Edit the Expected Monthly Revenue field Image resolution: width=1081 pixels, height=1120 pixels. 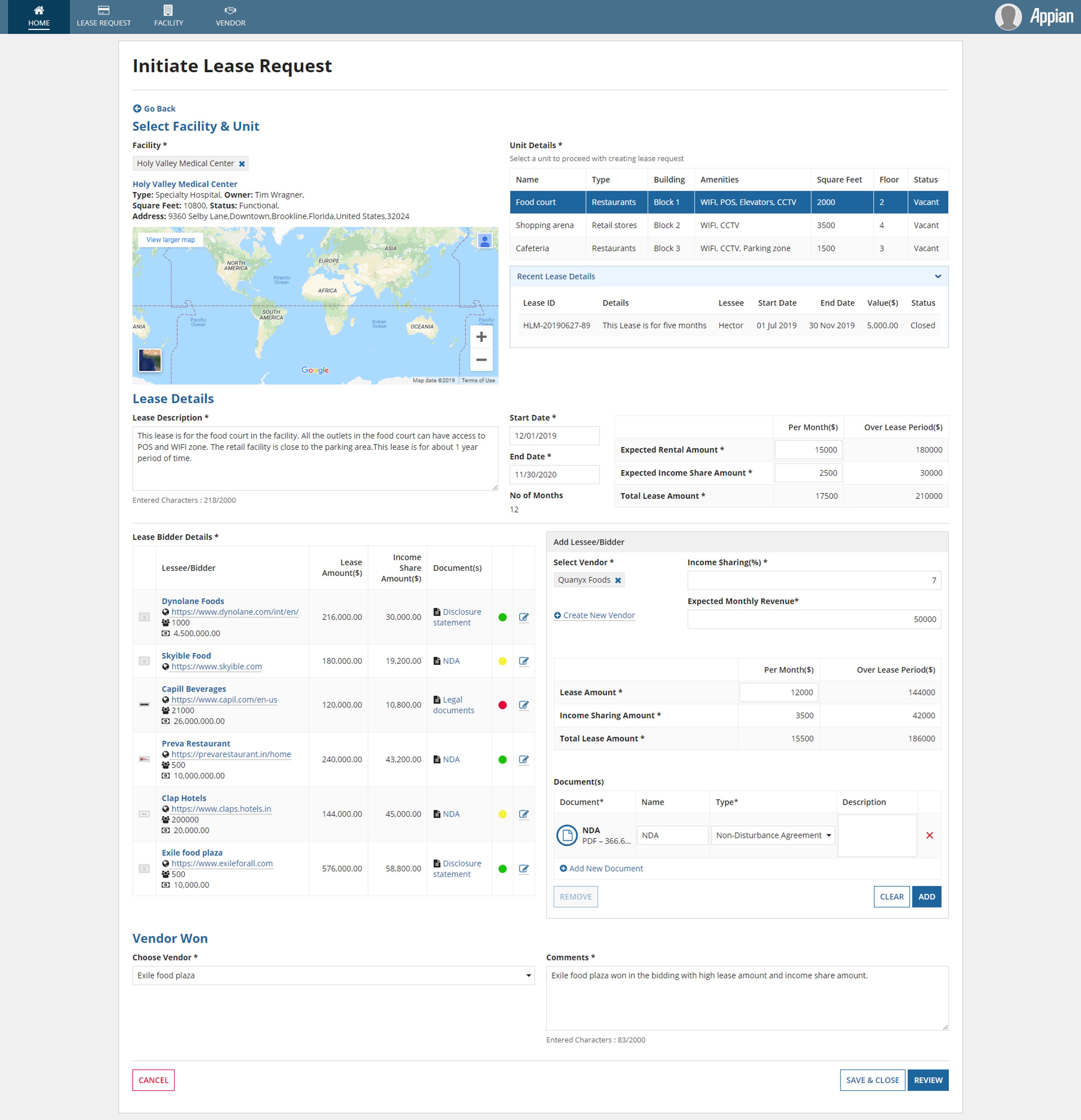(814, 619)
